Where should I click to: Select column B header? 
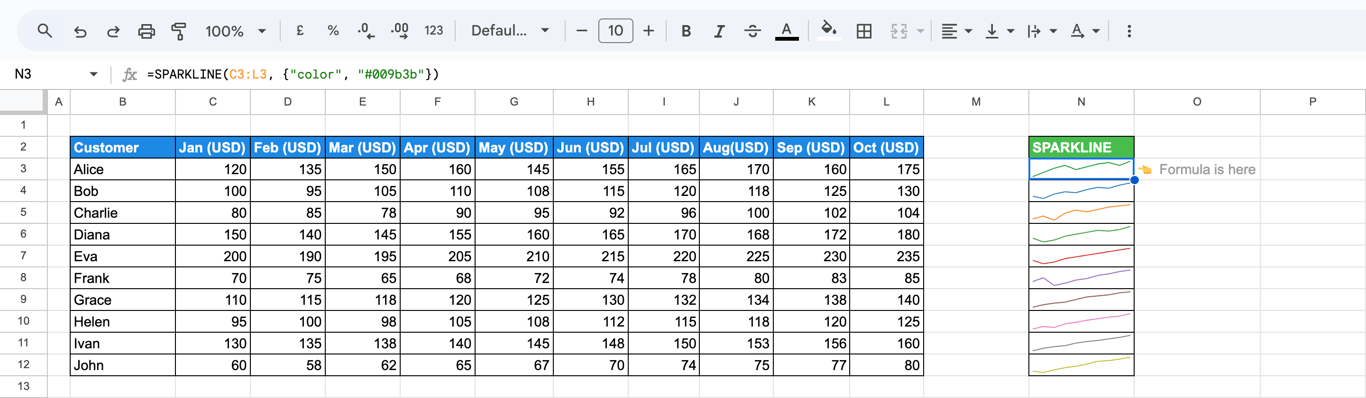(x=122, y=101)
